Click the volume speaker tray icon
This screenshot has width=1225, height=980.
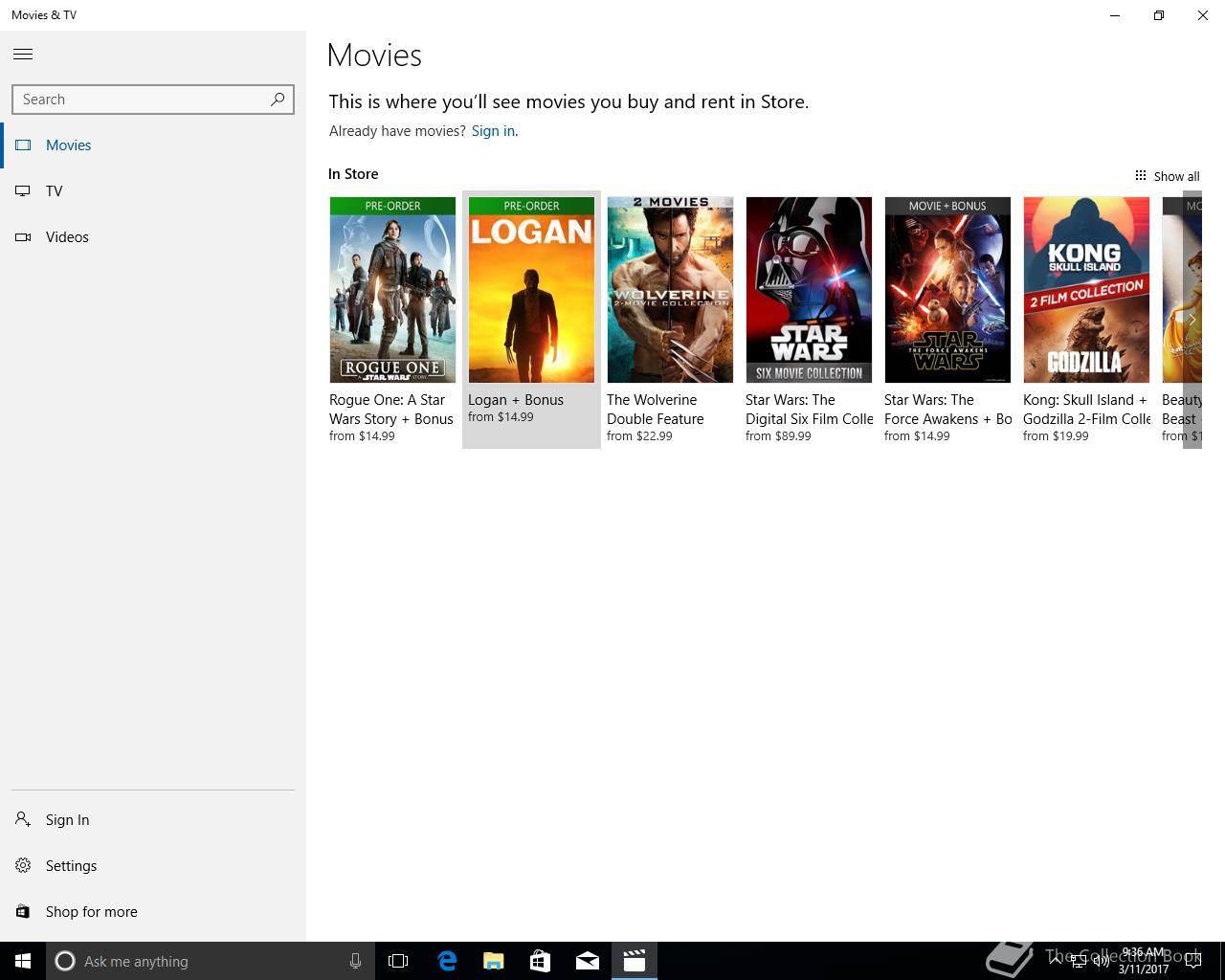point(1100,962)
